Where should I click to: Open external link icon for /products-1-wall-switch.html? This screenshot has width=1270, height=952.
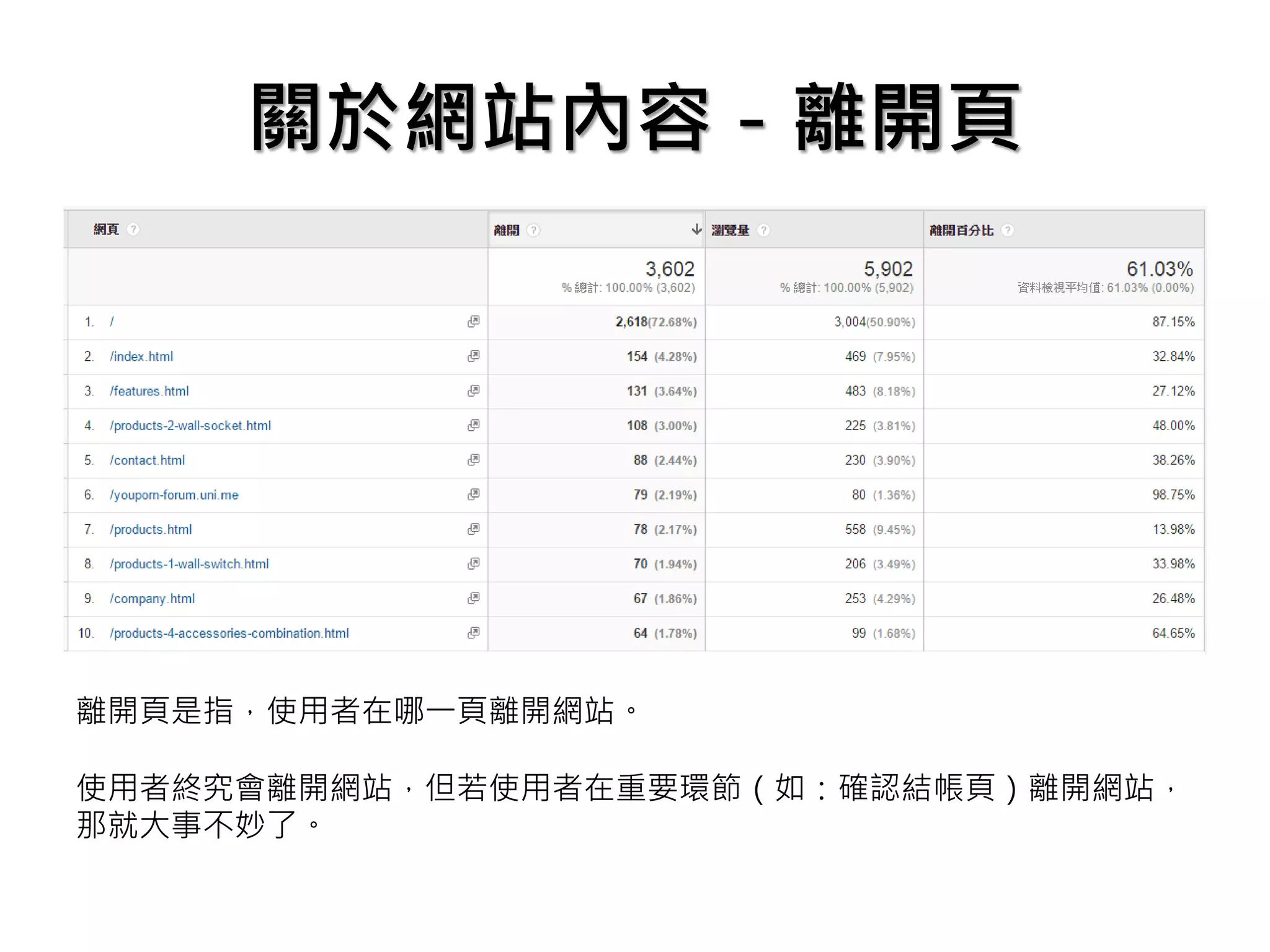pos(474,564)
